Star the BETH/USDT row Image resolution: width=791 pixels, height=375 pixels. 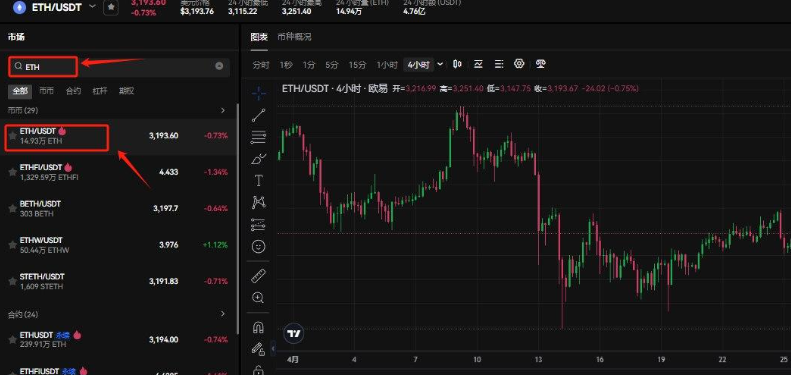pos(13,208)
